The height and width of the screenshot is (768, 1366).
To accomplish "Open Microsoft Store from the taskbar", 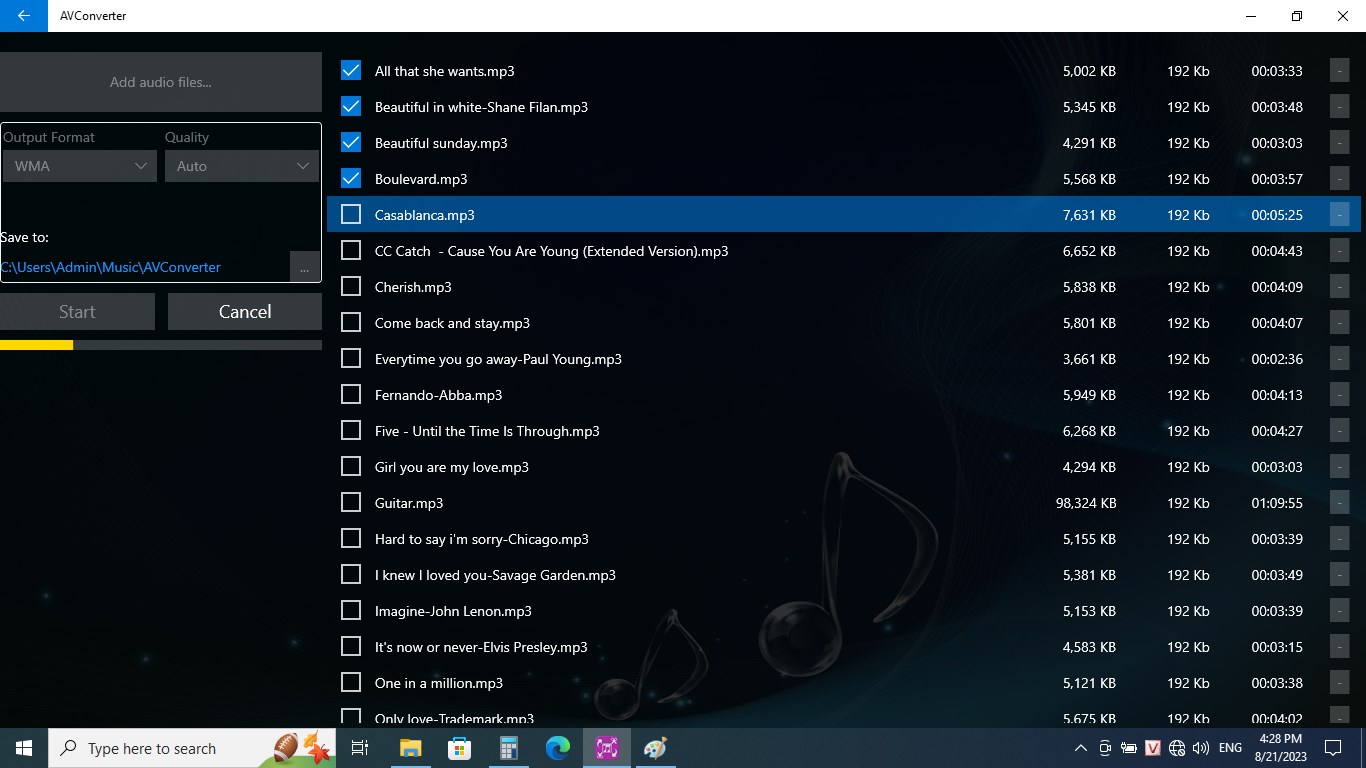I will coord(459,748).
